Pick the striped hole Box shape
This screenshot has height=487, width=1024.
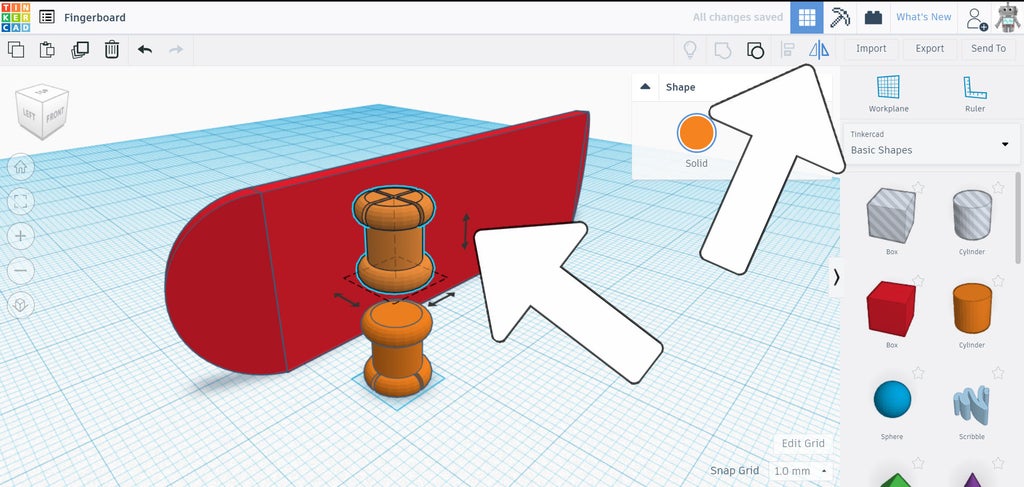click(891, 215)
